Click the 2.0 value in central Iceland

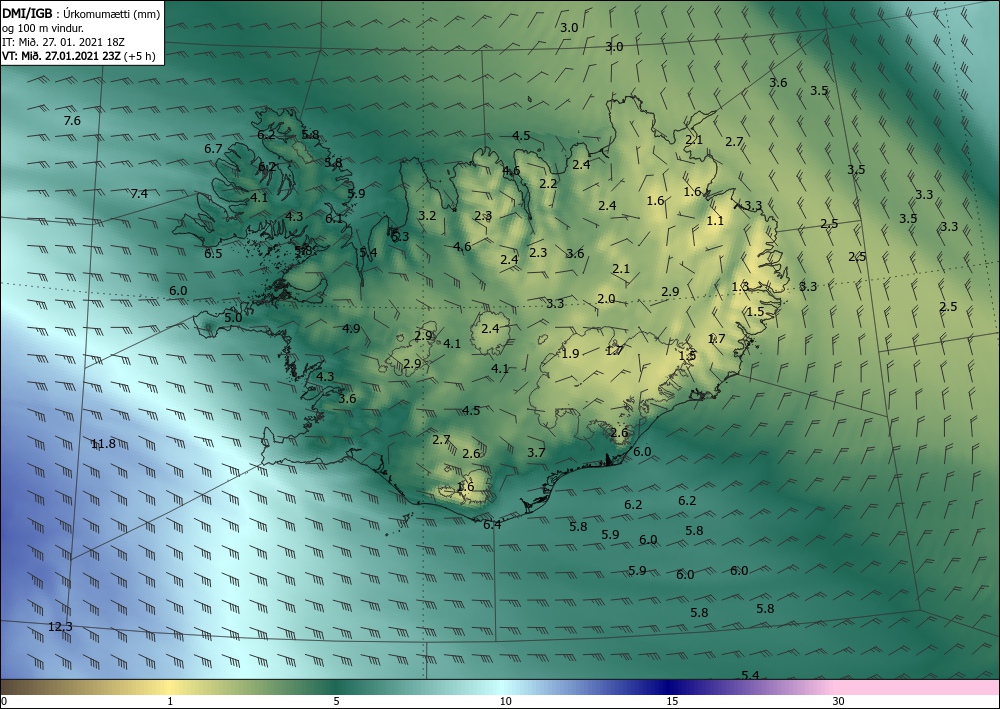point(607,299)
